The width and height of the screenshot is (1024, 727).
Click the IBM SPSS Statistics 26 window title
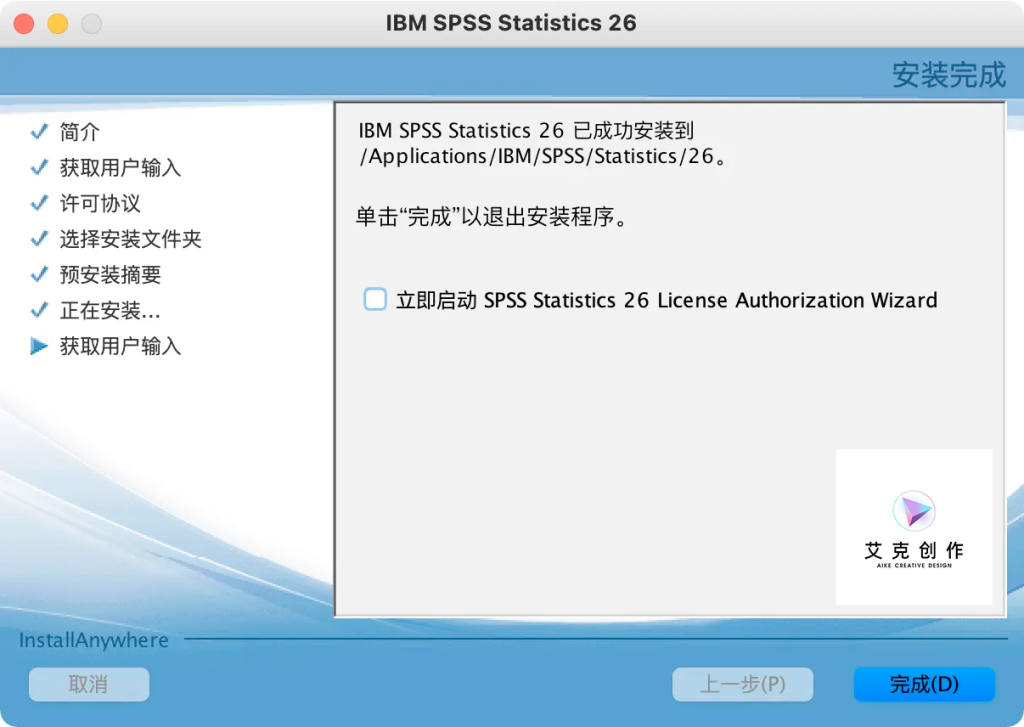click(511, 23)
